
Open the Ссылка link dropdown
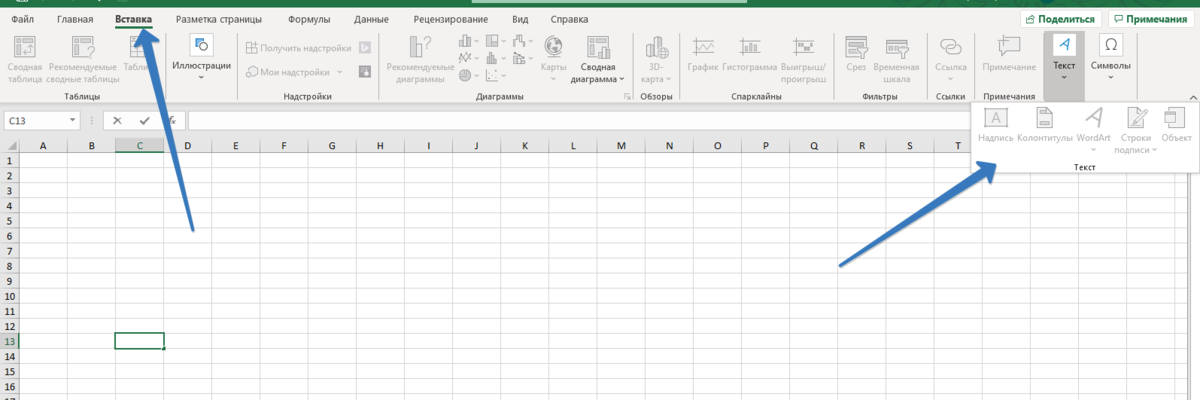[x=950, y=58]
